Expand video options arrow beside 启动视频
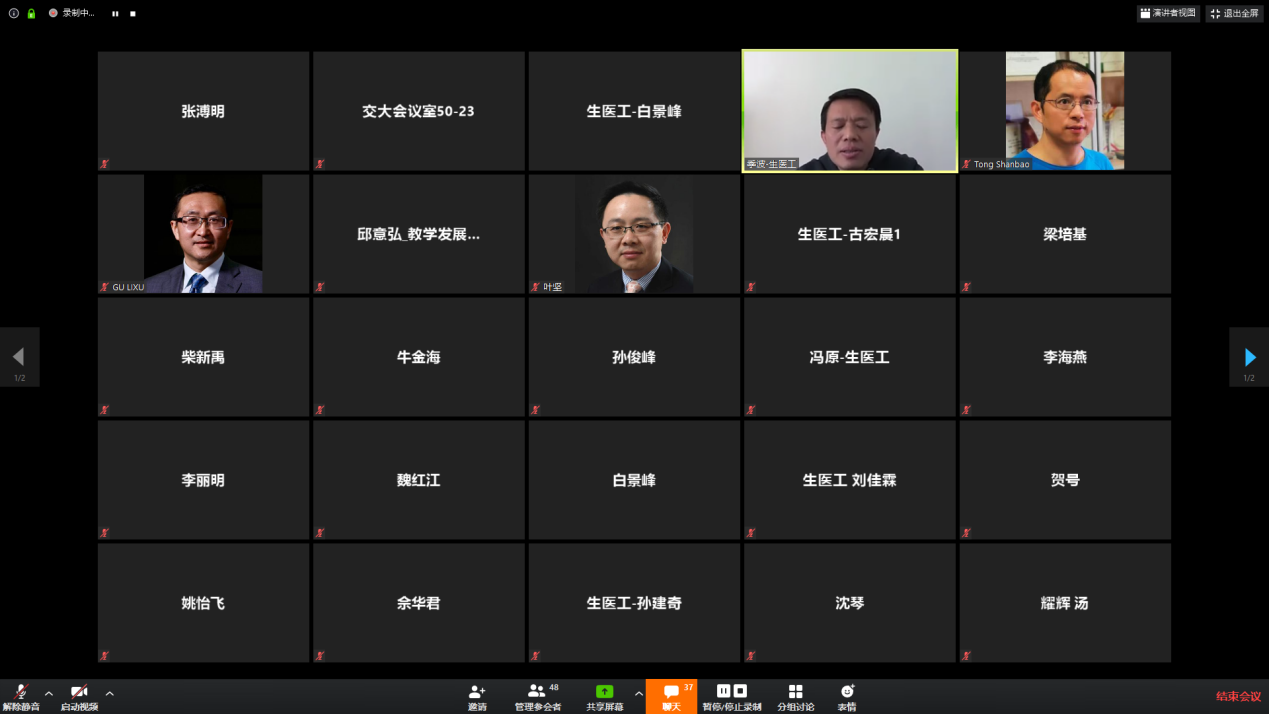 (x=110, y=693)
